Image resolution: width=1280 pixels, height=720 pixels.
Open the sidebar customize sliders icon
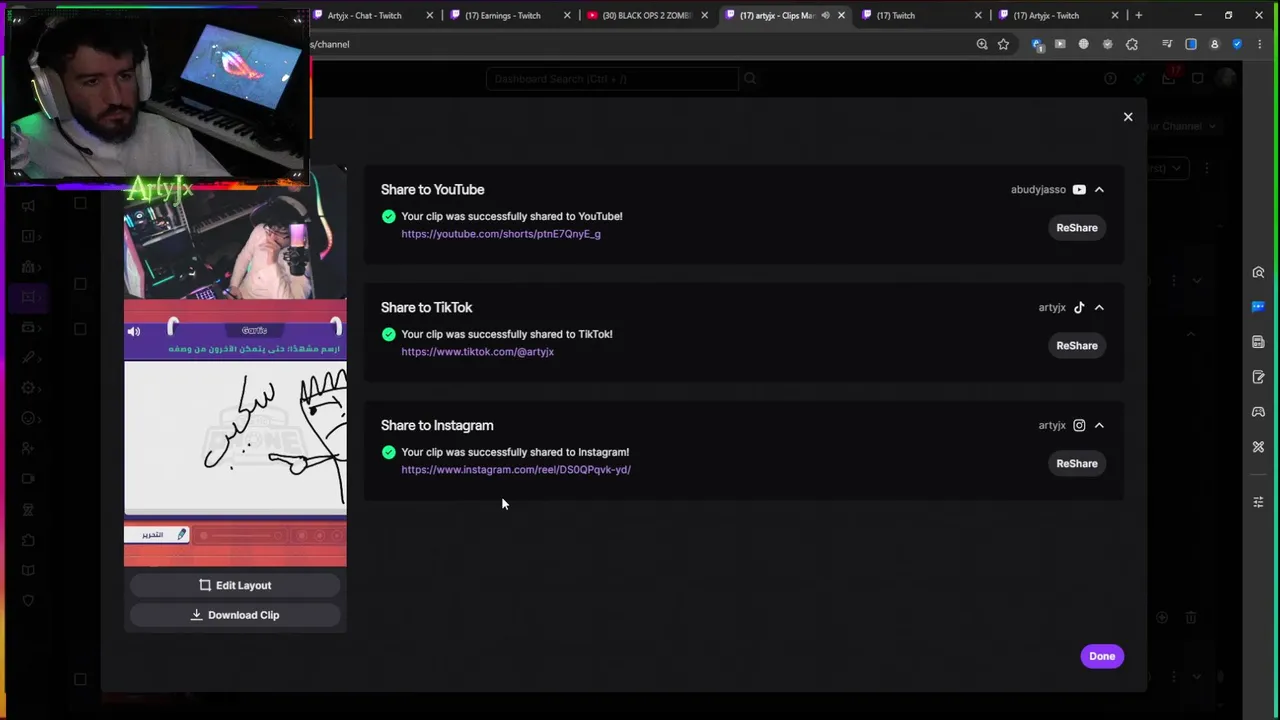(x=1258, y=502)
